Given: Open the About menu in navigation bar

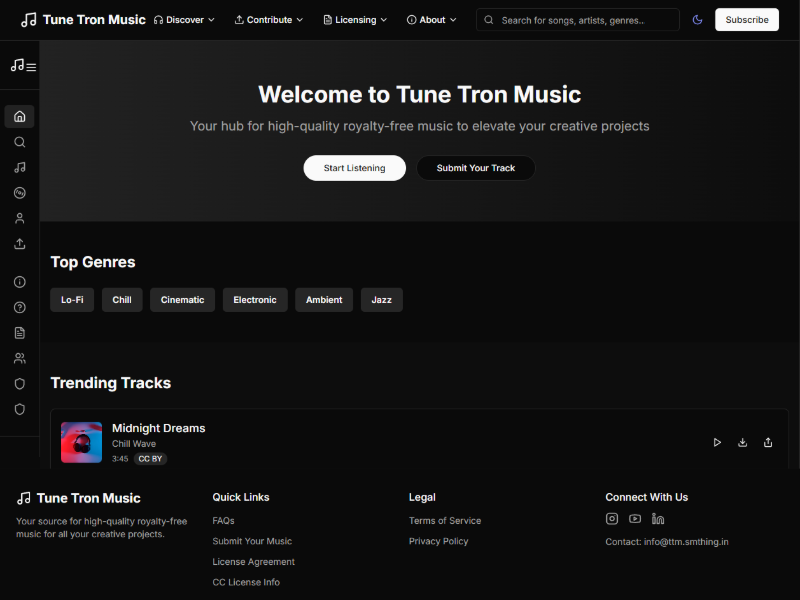Looking at the screenshot, I should point(431,20).
